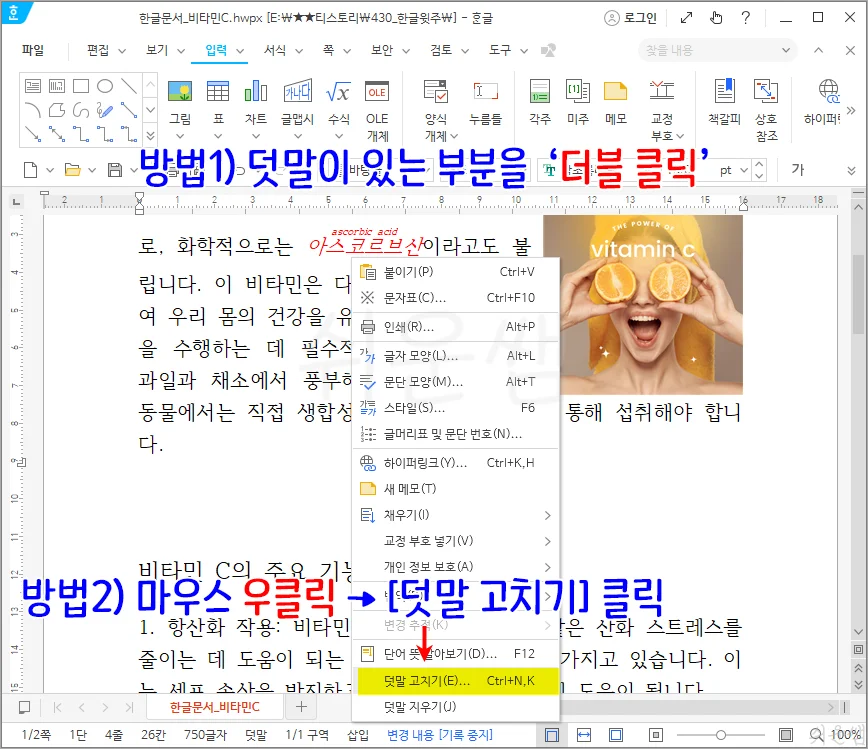Insert a picture with the 그림 icon
The height and width of the screenshot is (749, 868).
coord(179,91)
